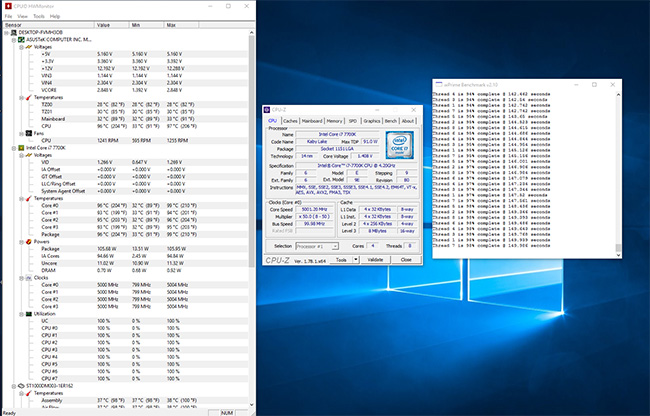650x416 pixels.
Task: Click the HWMonitor app icon in title bar
Action: click(8, 6)
